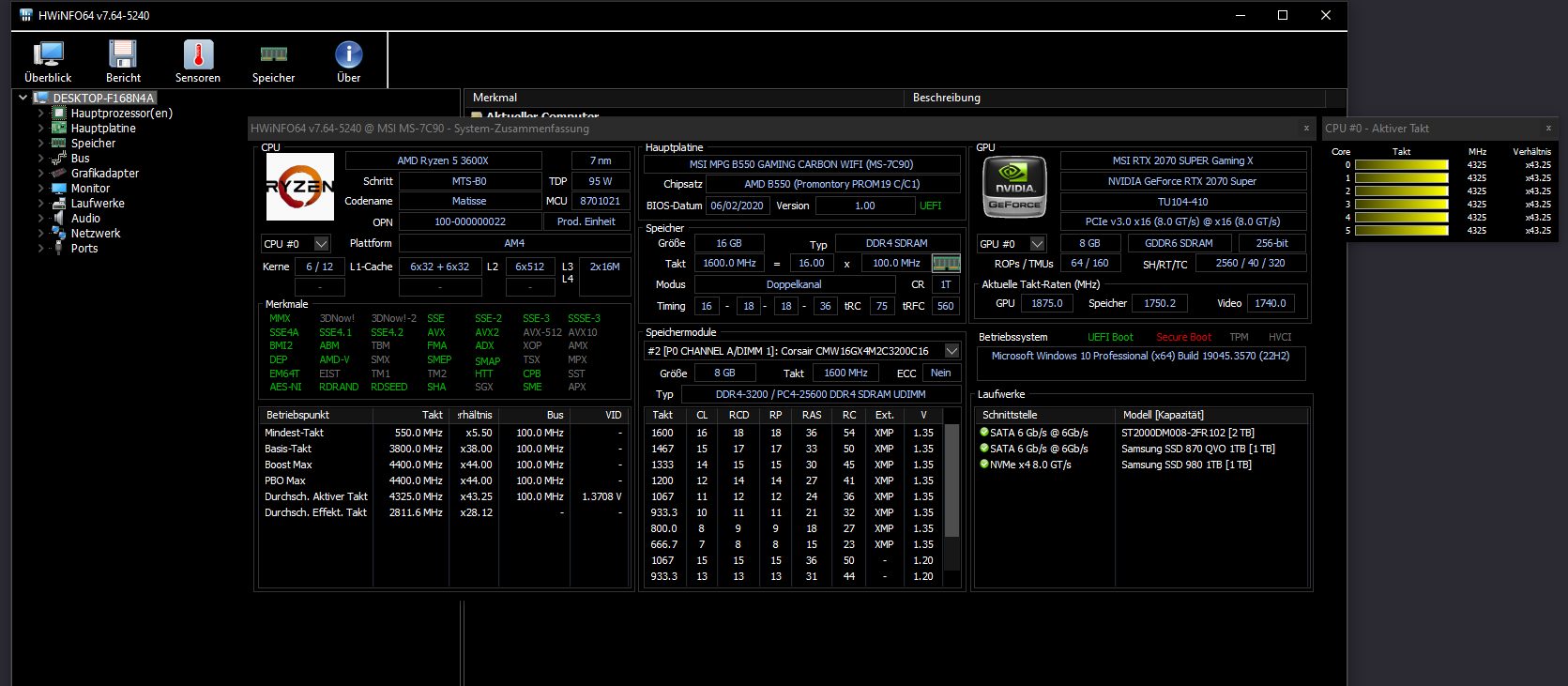1568x686 pixels.
Task: Expand the Monitor tree node
Action: pyautogui.click(x=40, y=188)
